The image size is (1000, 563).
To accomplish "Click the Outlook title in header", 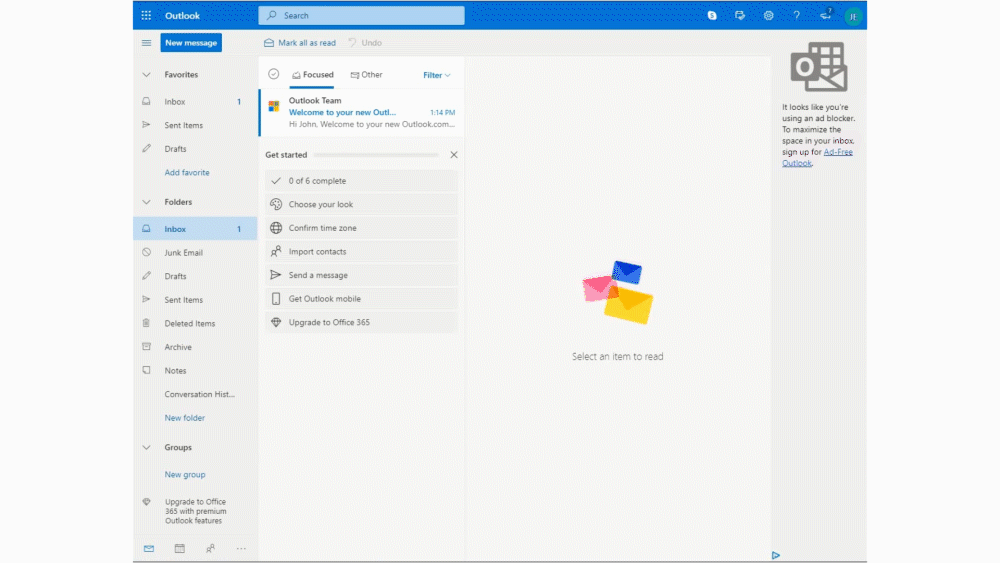I will click(x=182, y=15).
